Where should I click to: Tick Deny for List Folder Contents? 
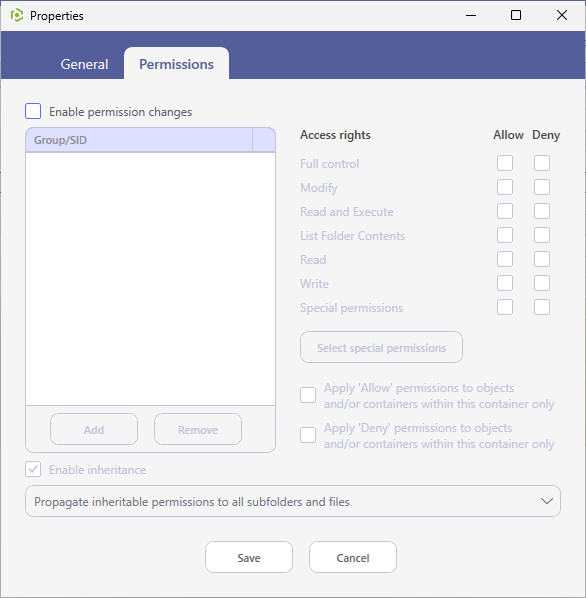pos(542,235)
